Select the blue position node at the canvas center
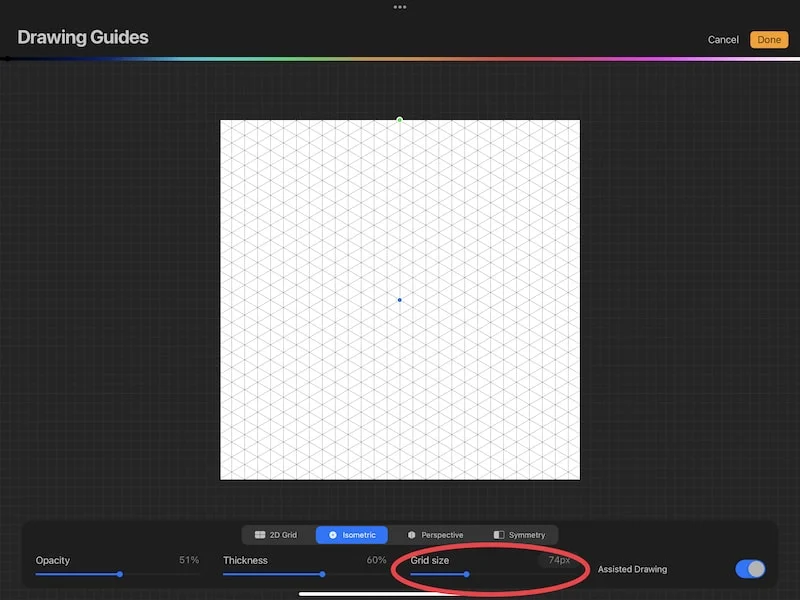800x600 pixels. click(399, 300)
